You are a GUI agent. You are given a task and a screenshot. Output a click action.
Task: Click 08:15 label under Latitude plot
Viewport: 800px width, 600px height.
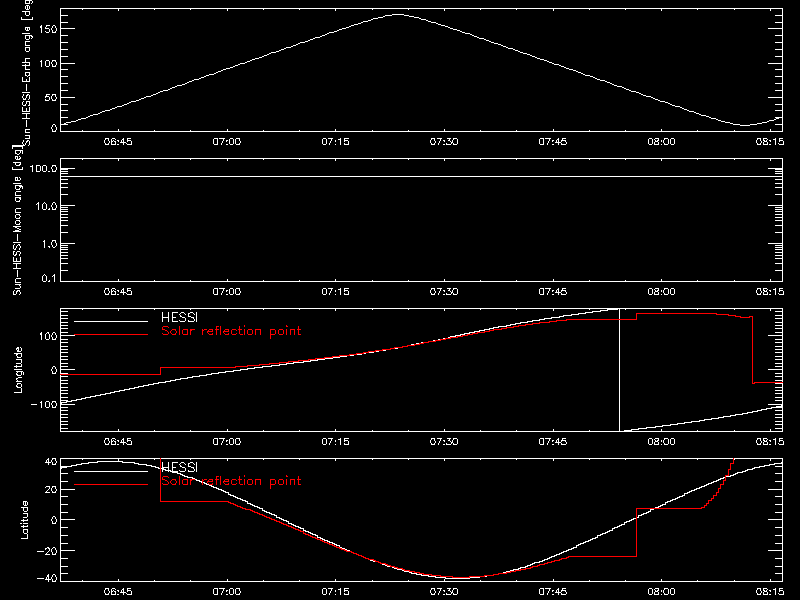(770, 592)
